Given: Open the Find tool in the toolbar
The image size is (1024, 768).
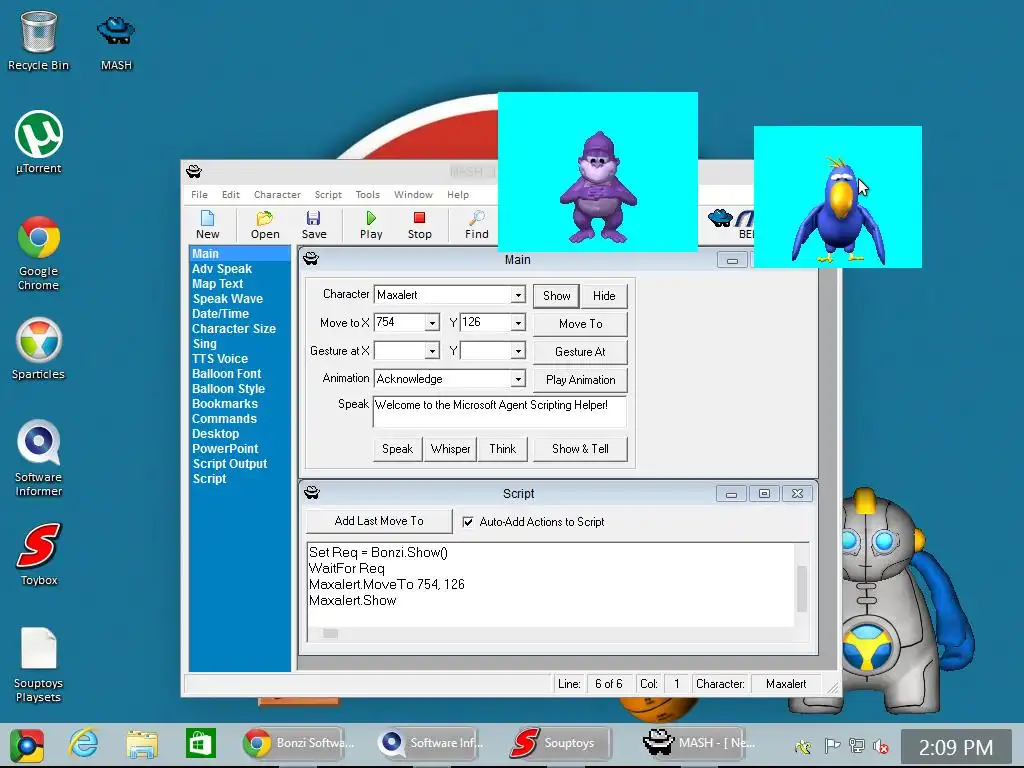Looking at the screenshot, I should tap(477, 225).
